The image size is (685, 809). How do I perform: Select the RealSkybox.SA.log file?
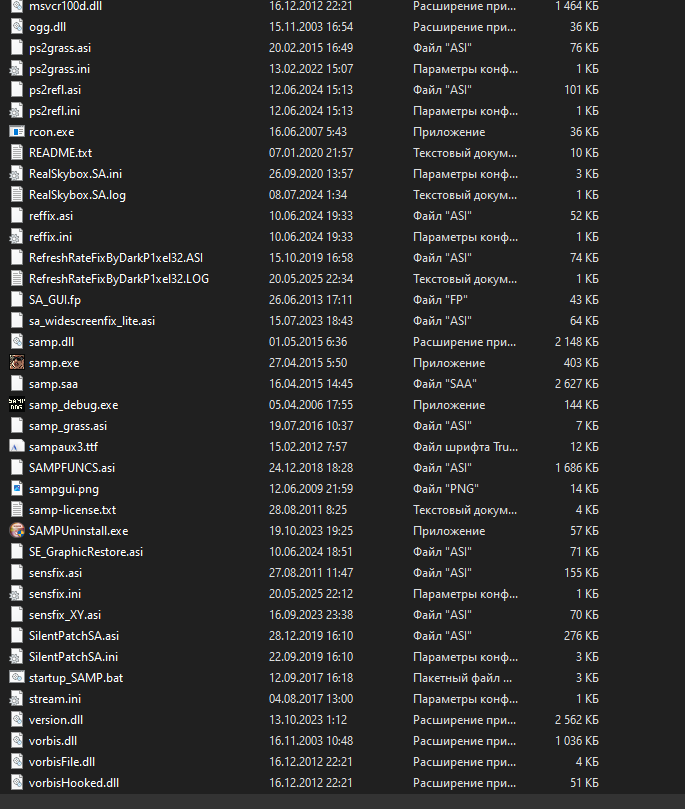tap(77, 195)
